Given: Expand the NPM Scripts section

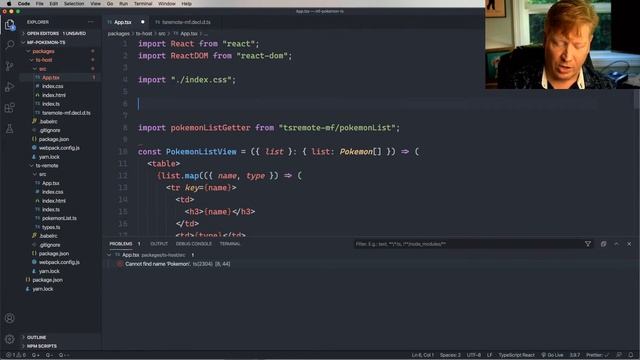Looking at the screenshot, I should click(x=42, y=346).
